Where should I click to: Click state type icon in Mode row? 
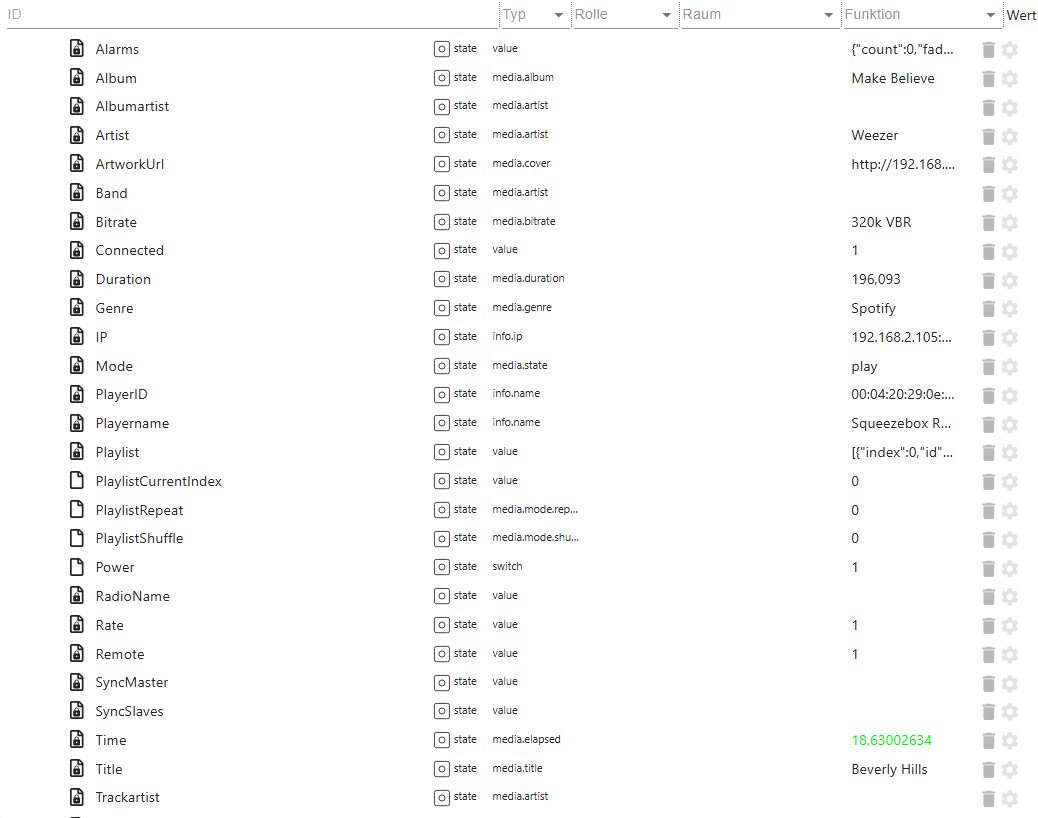442,366
